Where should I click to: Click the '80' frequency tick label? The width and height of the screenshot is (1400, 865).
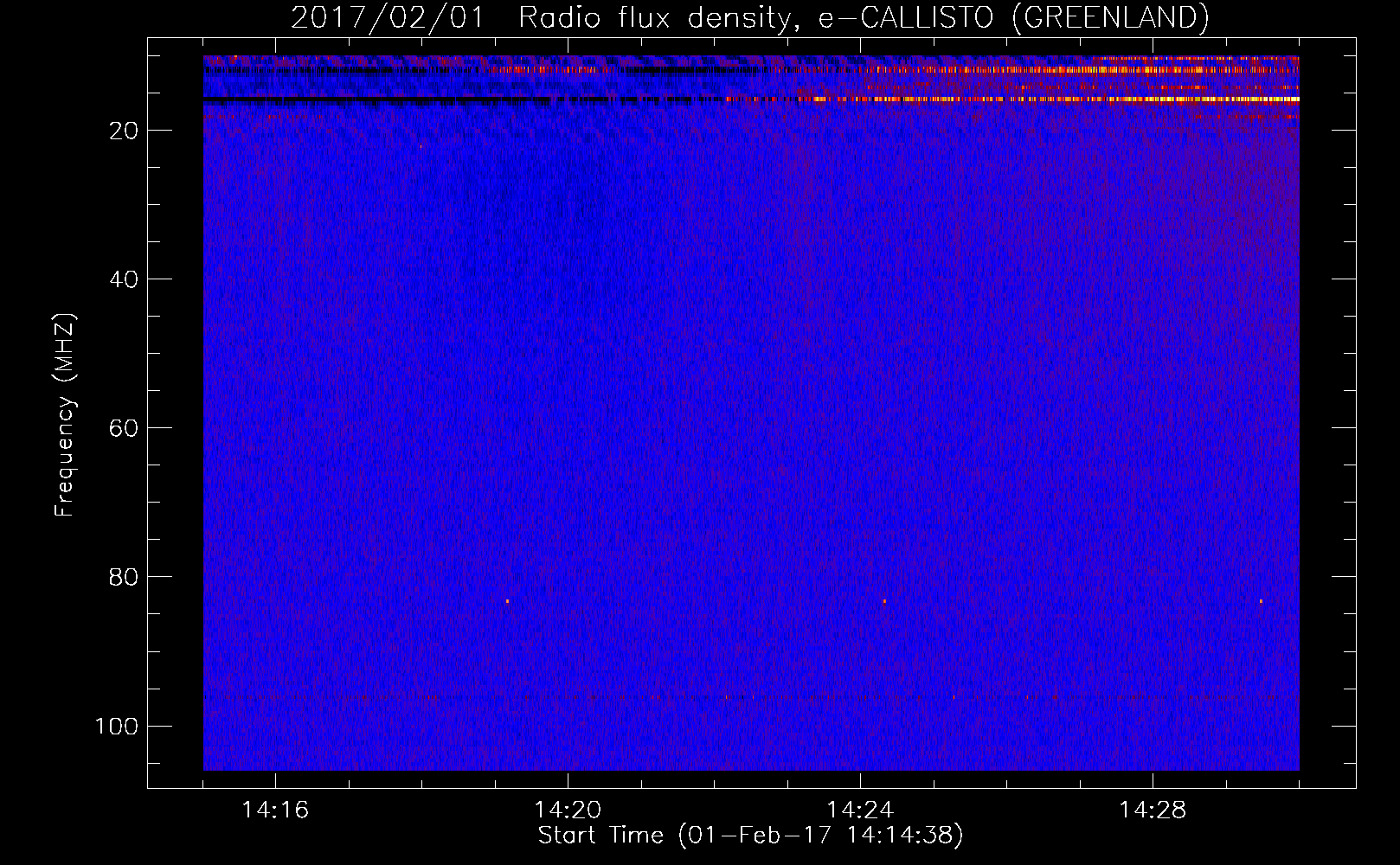pyautogui.click(x=125, y=577)
